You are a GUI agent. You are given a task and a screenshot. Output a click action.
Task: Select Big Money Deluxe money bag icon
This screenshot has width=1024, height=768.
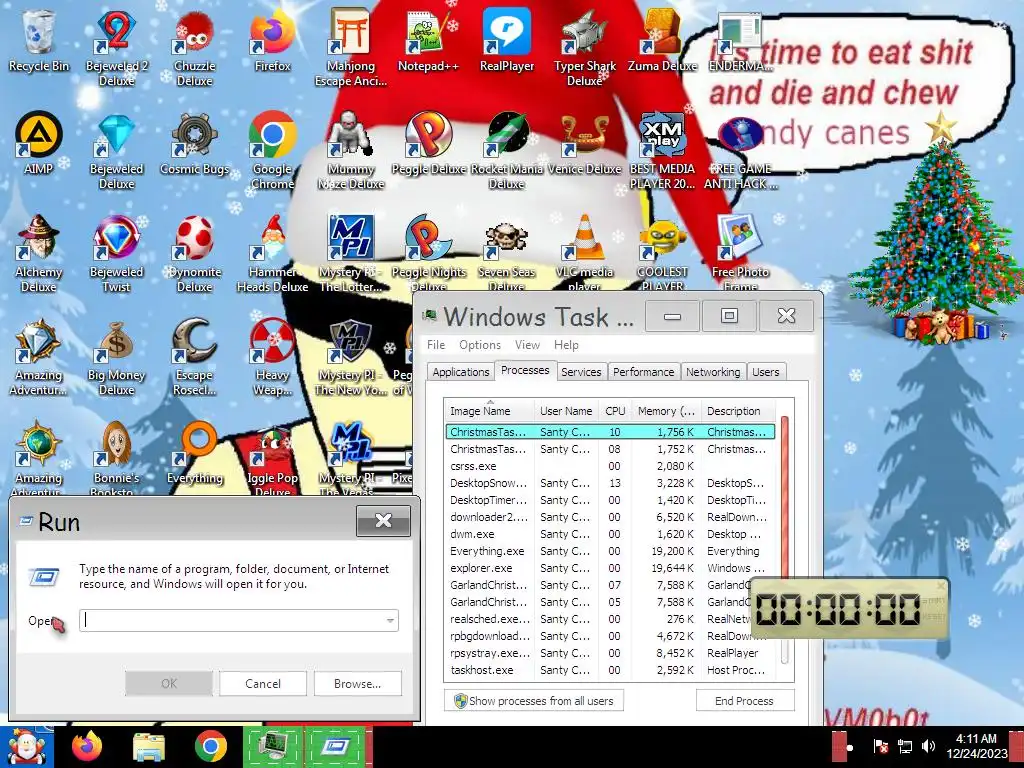[116, 358]
